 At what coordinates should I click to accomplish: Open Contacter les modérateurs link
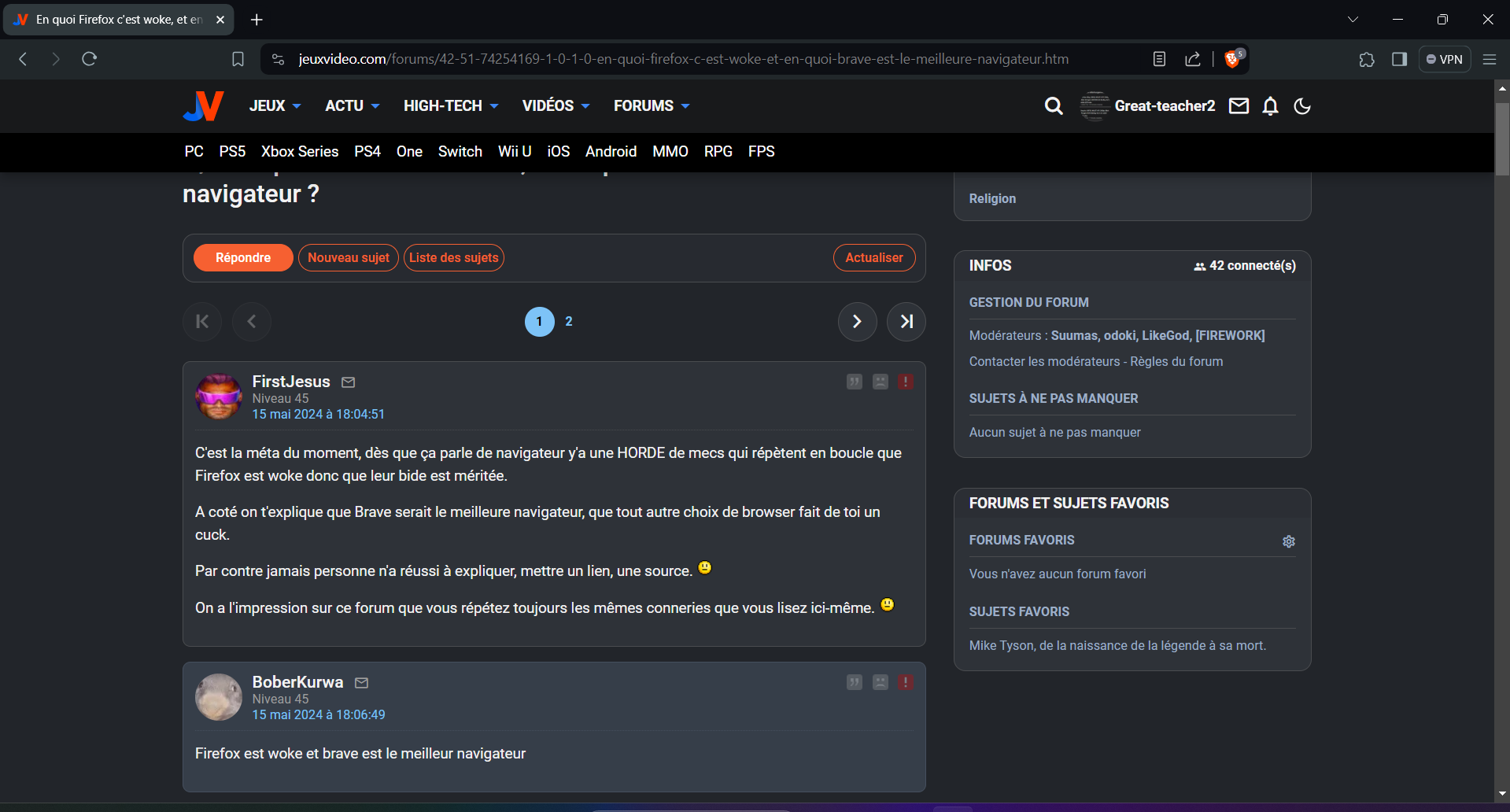pos(1044,361)
